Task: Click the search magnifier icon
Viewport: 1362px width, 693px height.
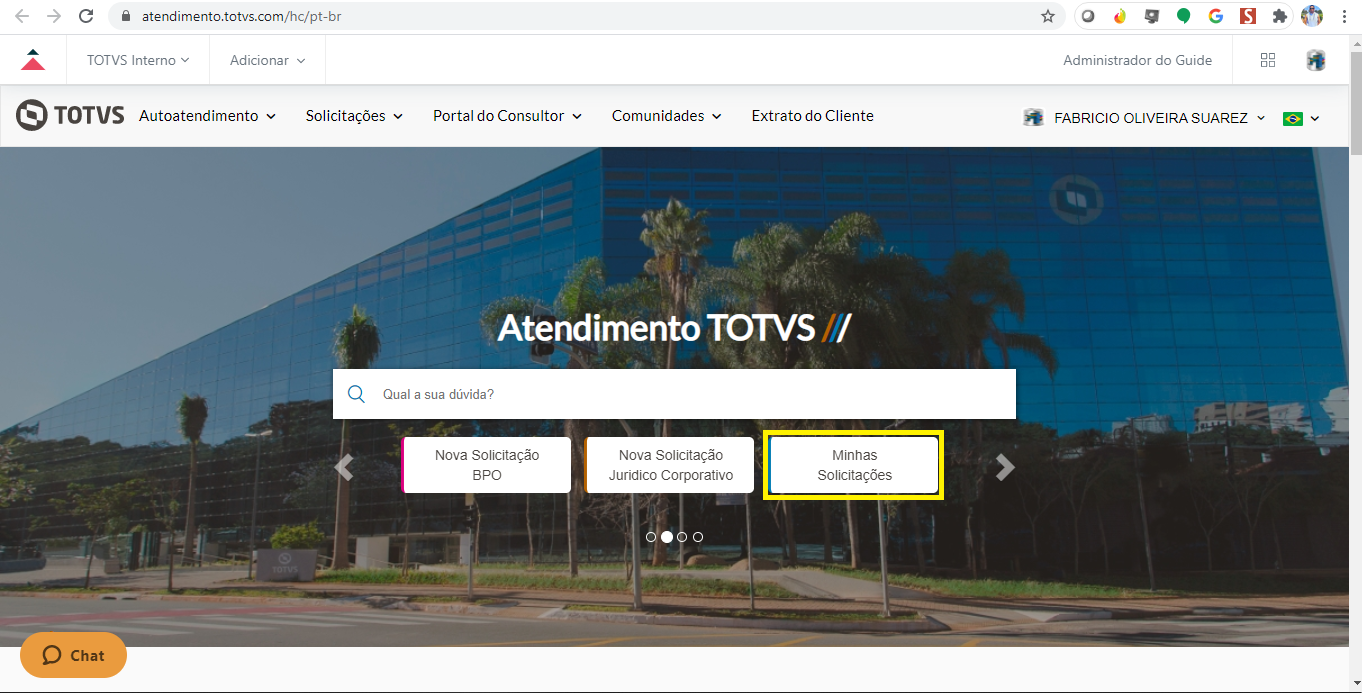Action: coord(356,394)
